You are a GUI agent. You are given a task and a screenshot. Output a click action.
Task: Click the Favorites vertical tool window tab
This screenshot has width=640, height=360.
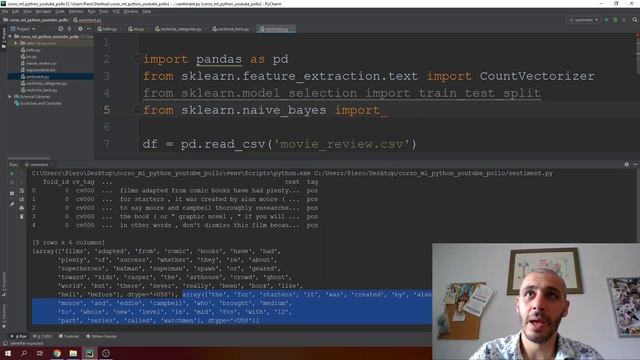pyautogui.click(x=4, y=316)
